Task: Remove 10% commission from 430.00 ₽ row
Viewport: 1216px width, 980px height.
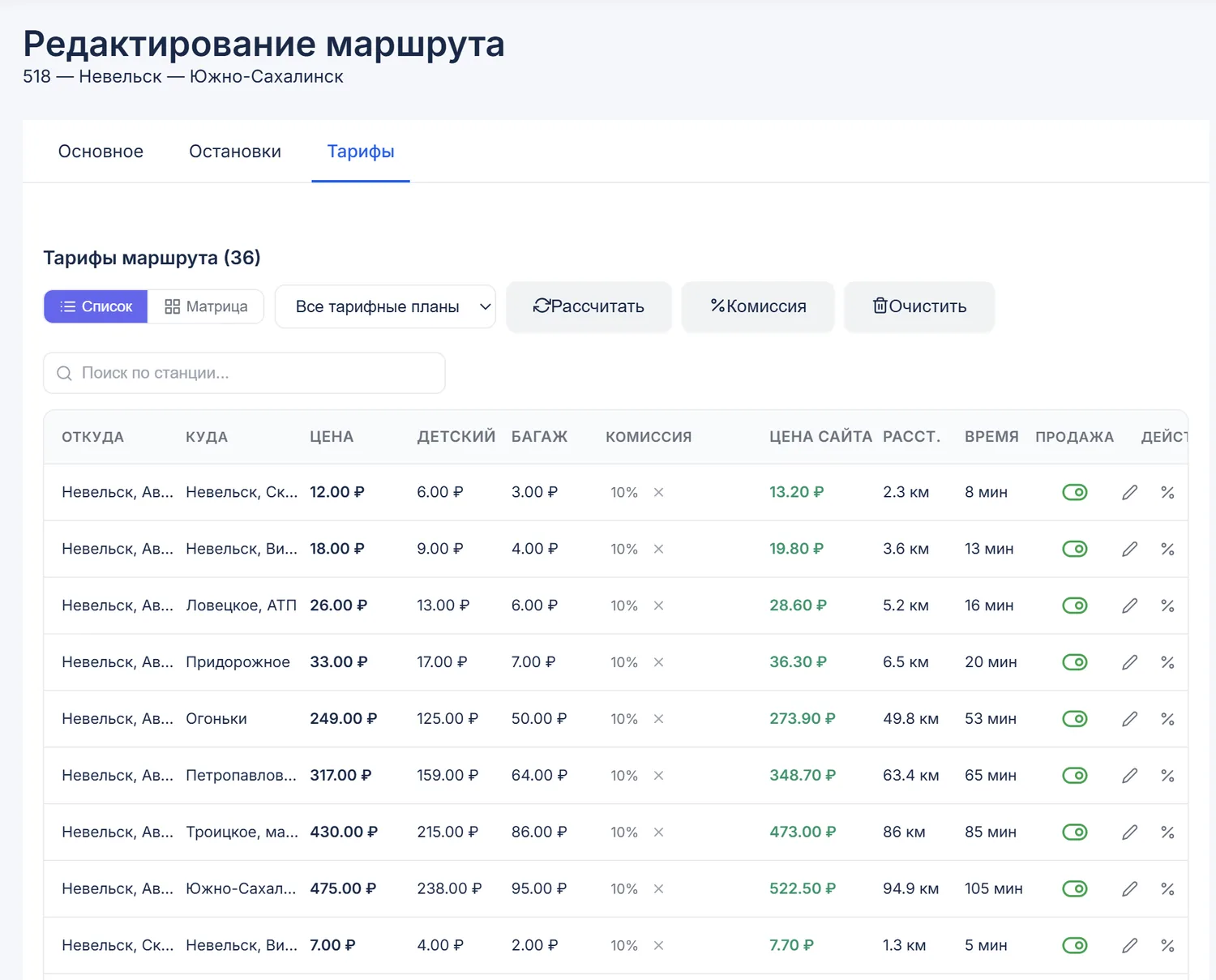Action: (658, 832)
